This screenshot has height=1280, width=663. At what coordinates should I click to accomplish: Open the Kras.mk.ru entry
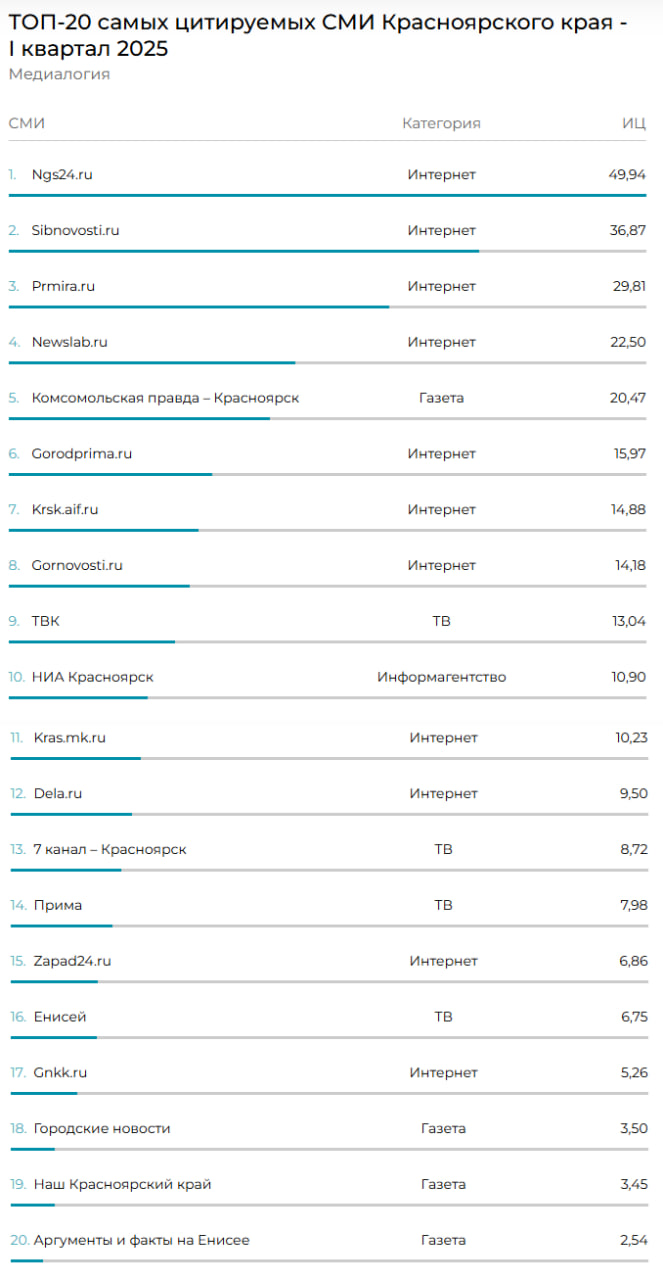(70, 738)
